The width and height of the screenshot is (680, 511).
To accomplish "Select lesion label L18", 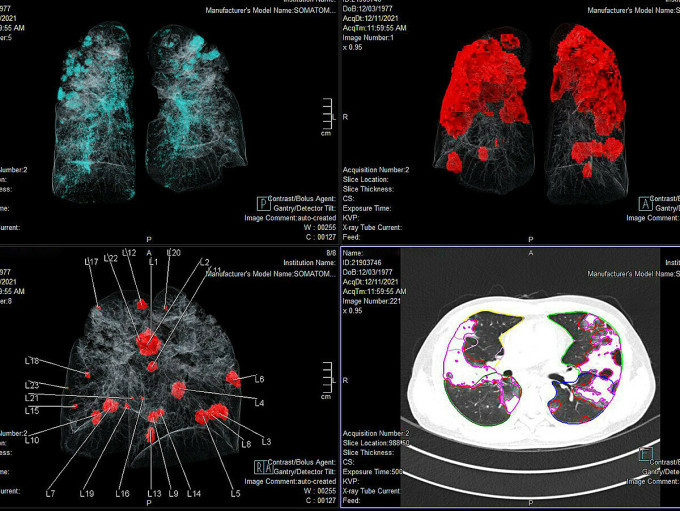I will (x=32, y=361).
